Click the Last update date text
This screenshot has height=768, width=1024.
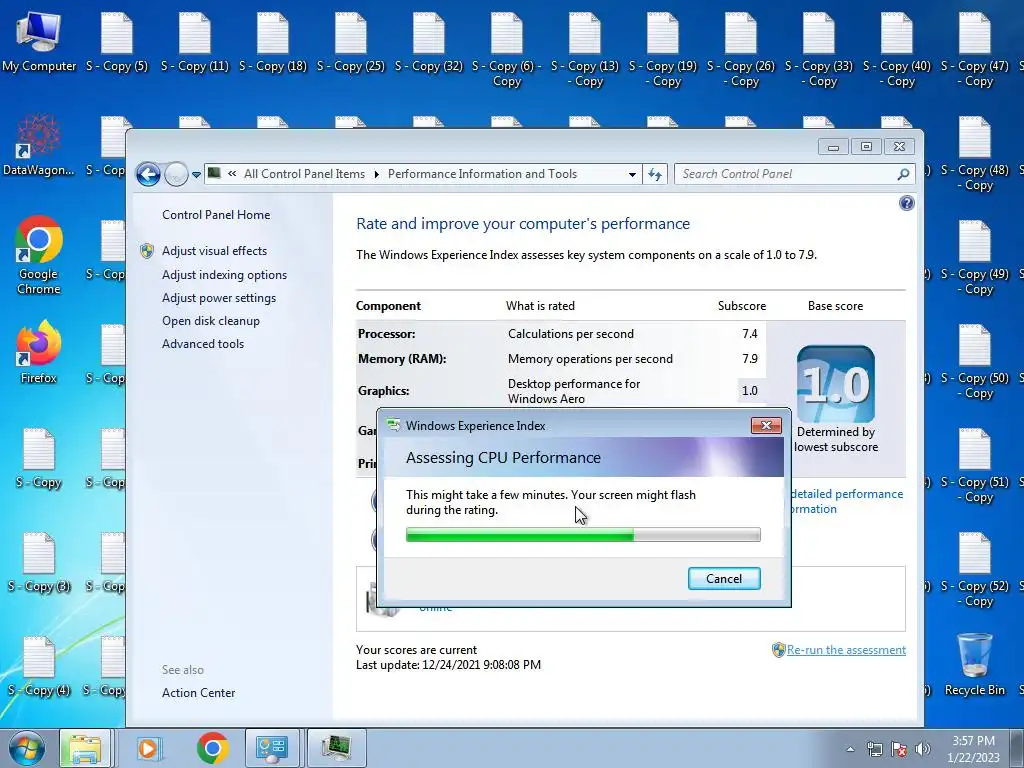[x=449, y=665]
